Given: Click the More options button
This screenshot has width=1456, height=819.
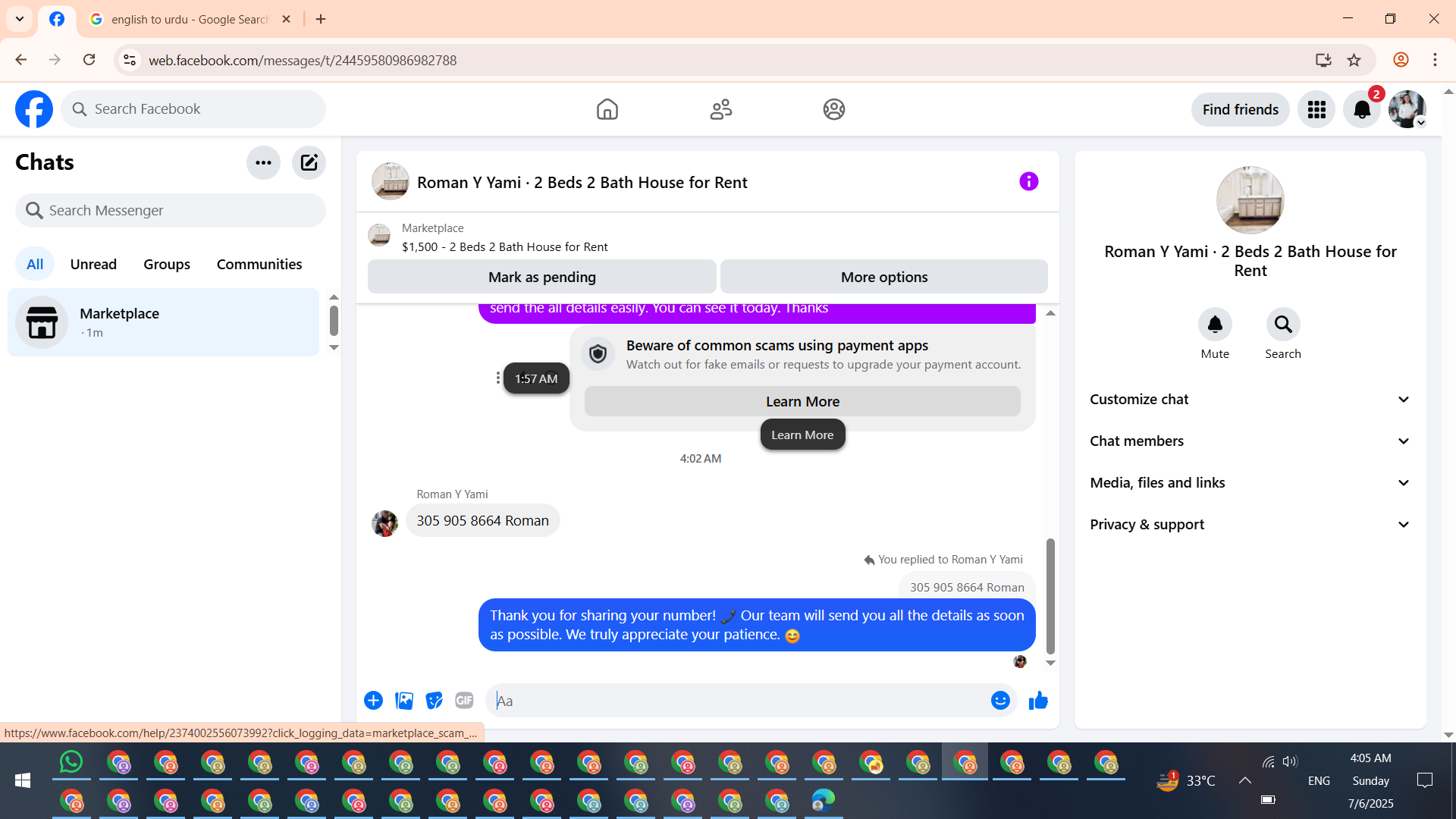Looking at the screenshot, I should tap(883, 277).
